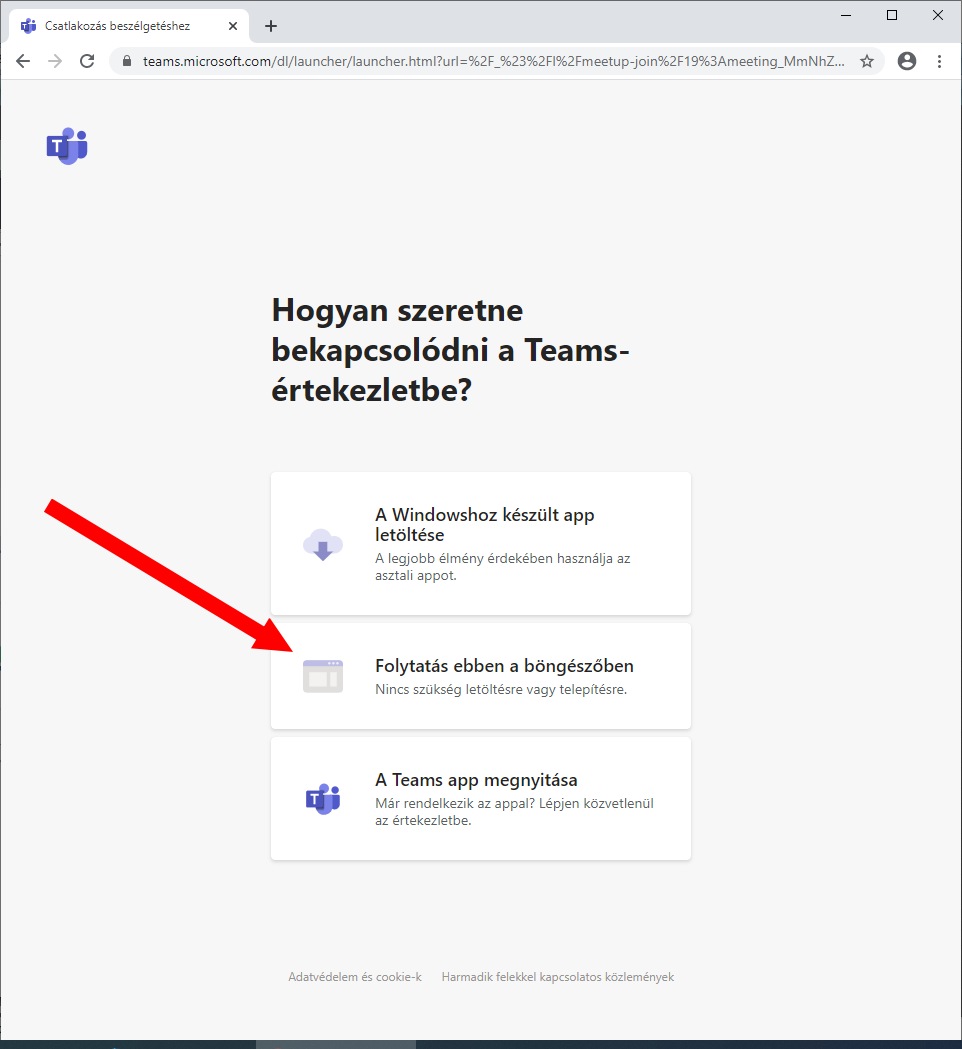Choose A Teams app megnyitása
Viewport: 962px width, 1049px height.
pyautogui.click(x=481, y=799)
